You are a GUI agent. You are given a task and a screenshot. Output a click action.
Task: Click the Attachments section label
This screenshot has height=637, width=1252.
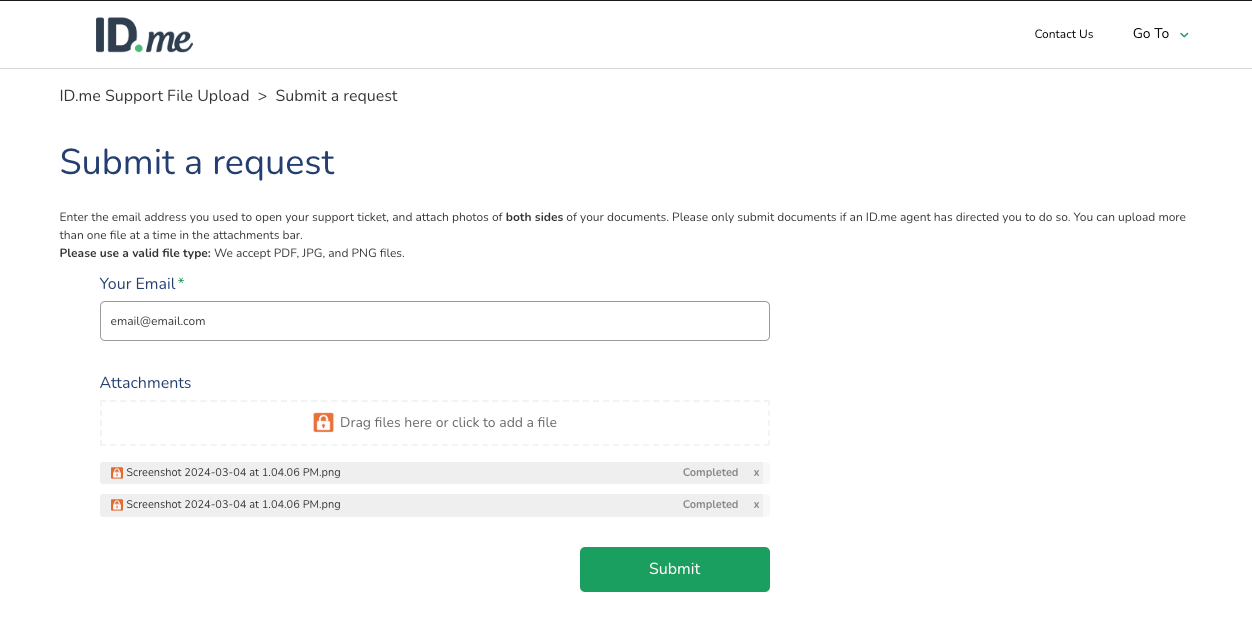coord(145,383)
